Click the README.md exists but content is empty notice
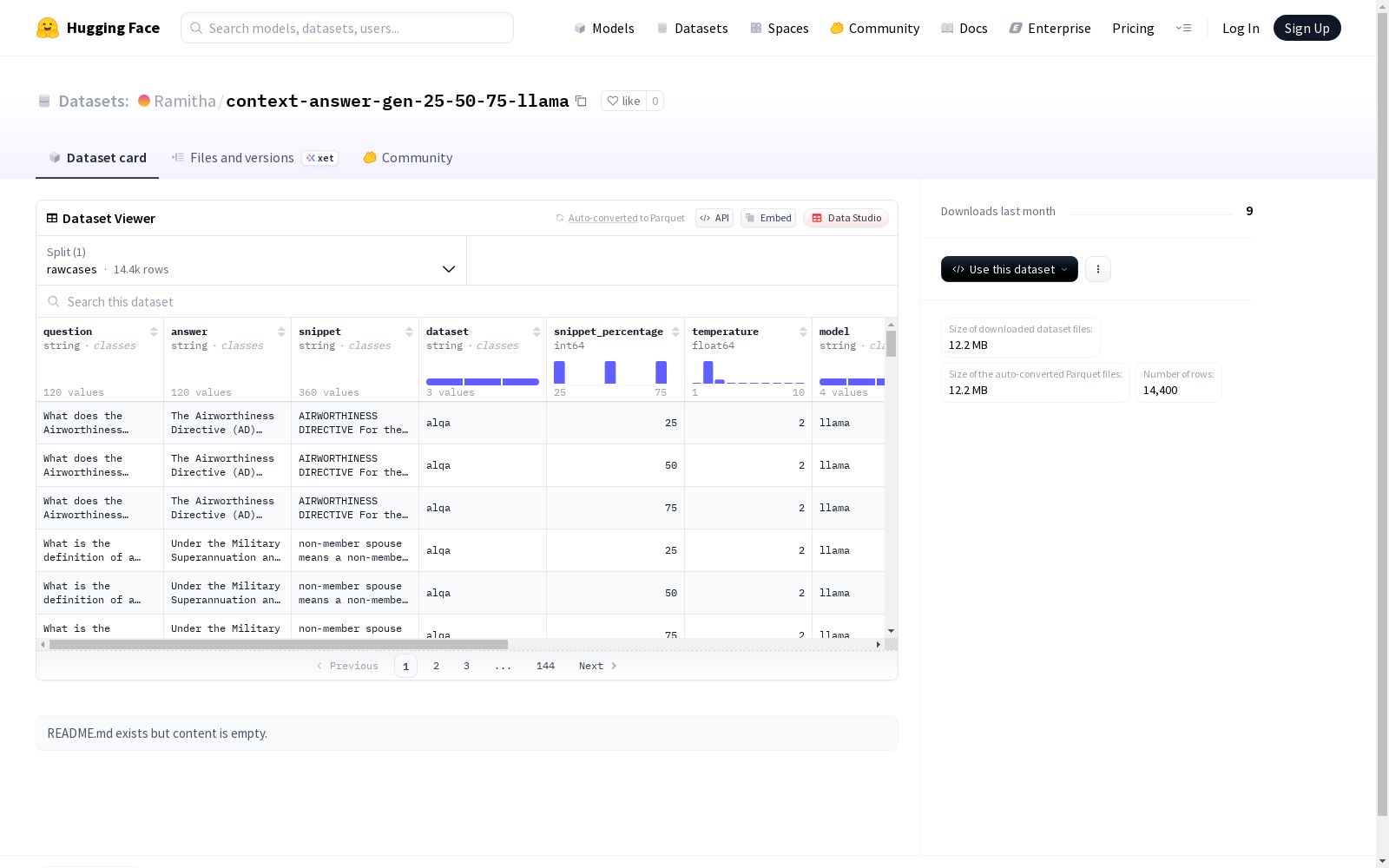Viewport: 1389px width, 868px height. tap(467, 733)
